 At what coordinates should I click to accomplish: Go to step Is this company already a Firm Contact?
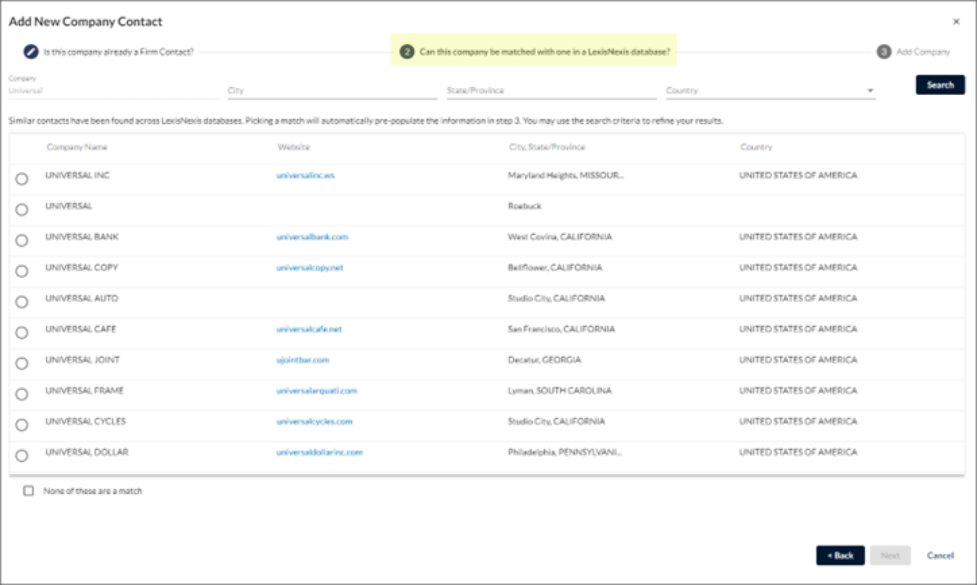click(x=118, y=52)
